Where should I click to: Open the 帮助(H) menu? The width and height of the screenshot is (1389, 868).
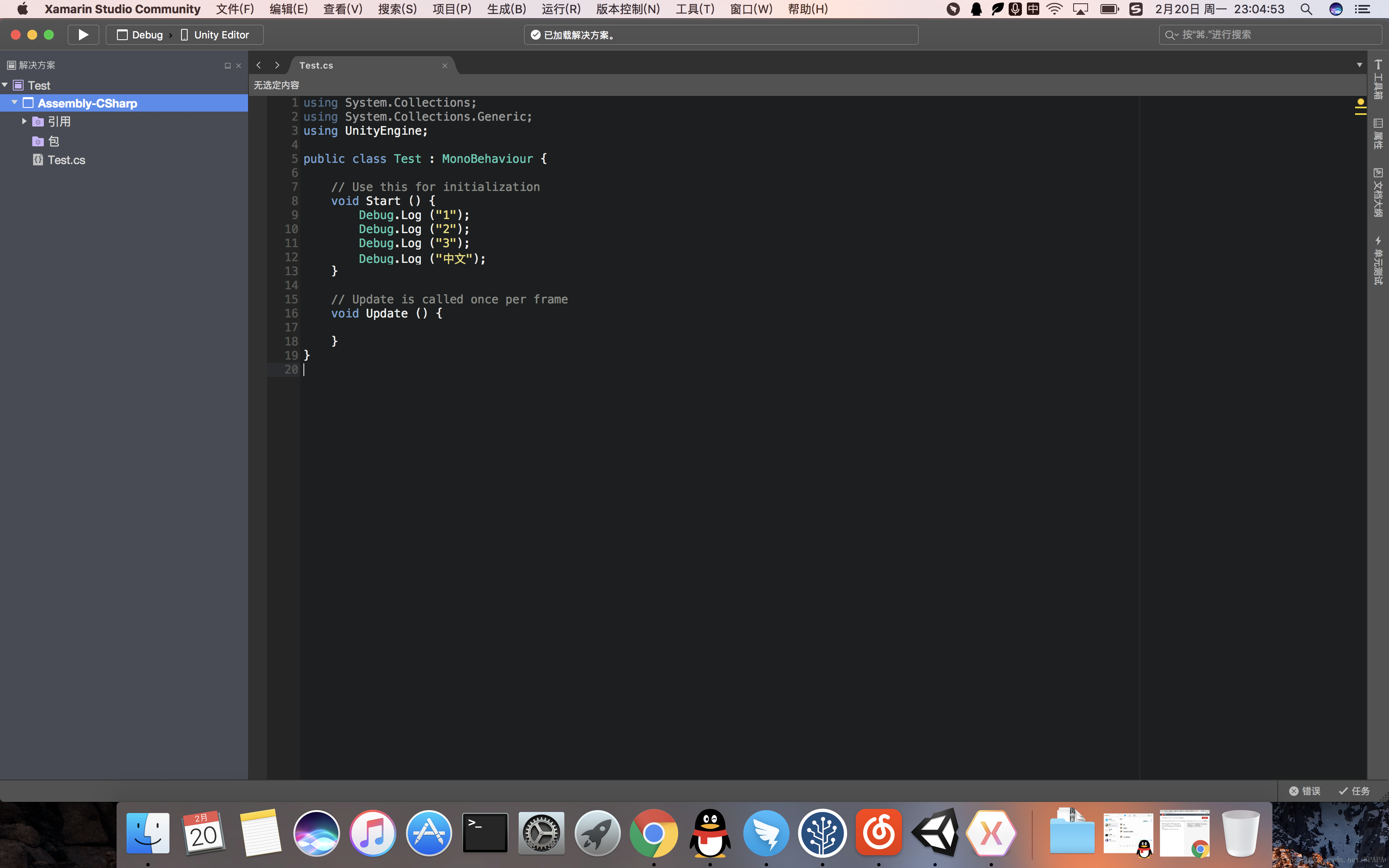click(808, 9)
